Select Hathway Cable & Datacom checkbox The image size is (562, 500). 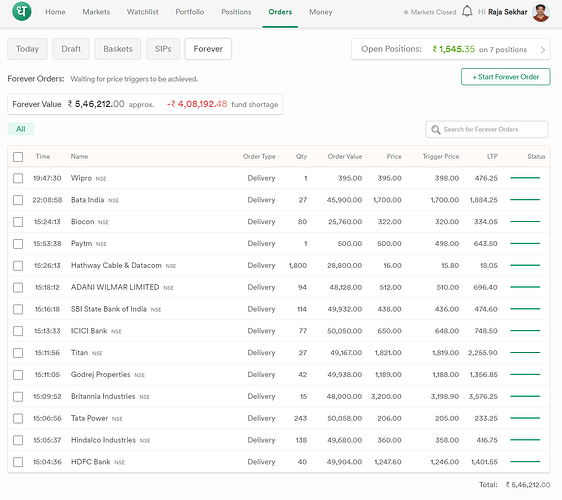pos(18,266)
